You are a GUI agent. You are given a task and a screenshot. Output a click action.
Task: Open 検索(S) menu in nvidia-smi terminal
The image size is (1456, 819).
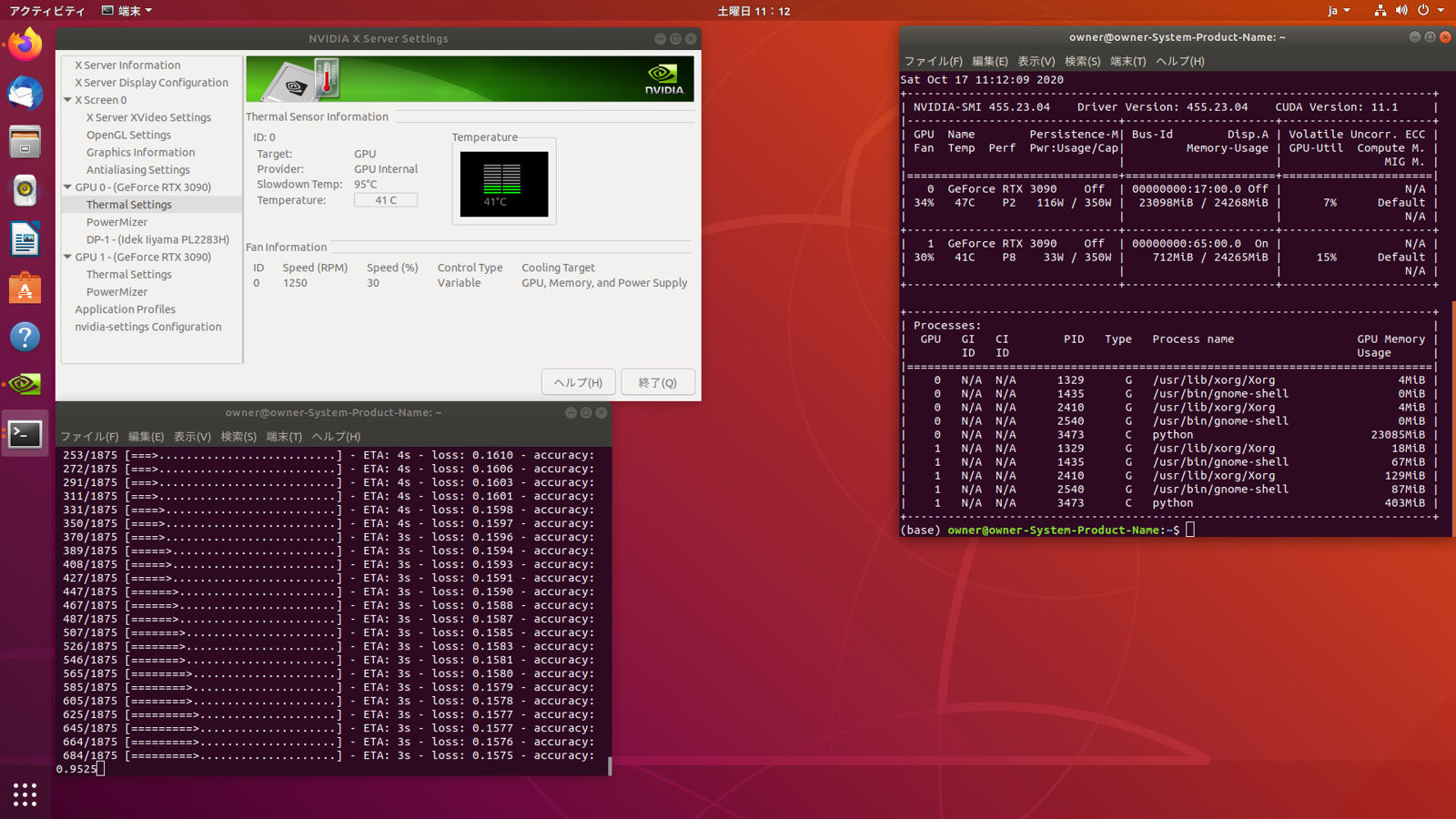[x=1082, y=61]
